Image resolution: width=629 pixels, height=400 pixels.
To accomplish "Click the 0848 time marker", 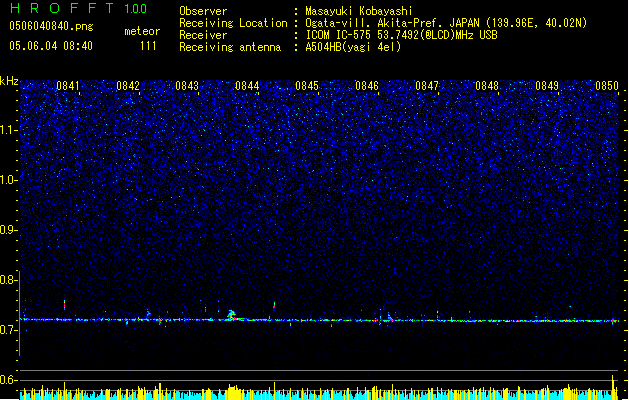I will [x=487, y=86].
